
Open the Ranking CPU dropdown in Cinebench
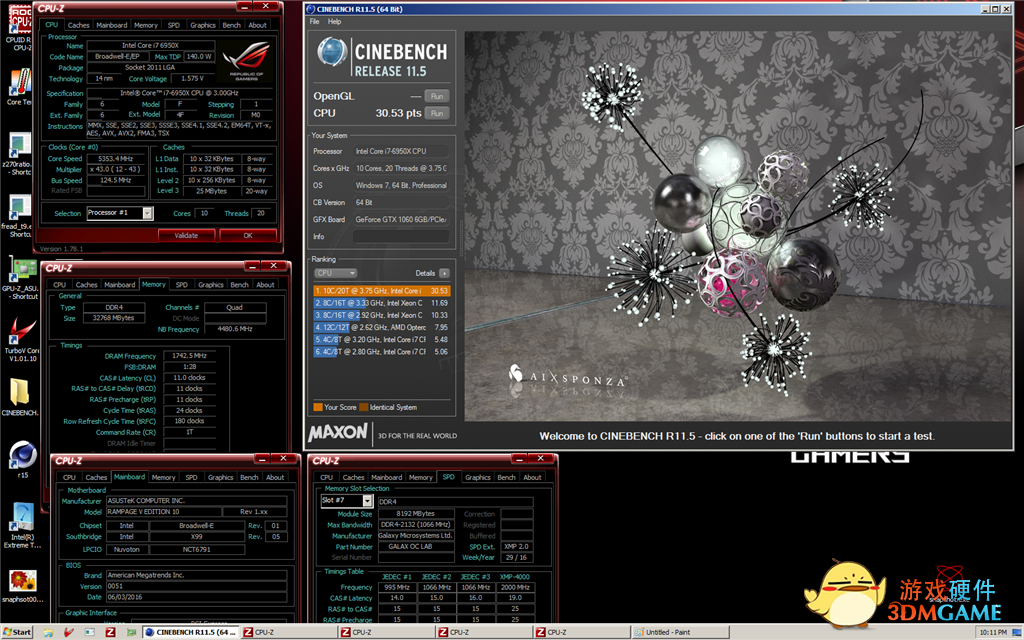[x=335, y=273]
